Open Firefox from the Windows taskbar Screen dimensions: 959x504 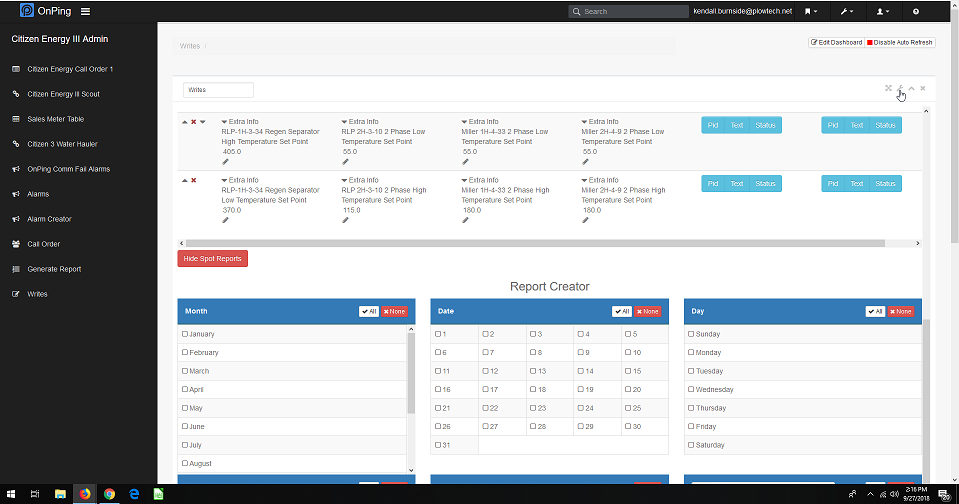point(85,494)
